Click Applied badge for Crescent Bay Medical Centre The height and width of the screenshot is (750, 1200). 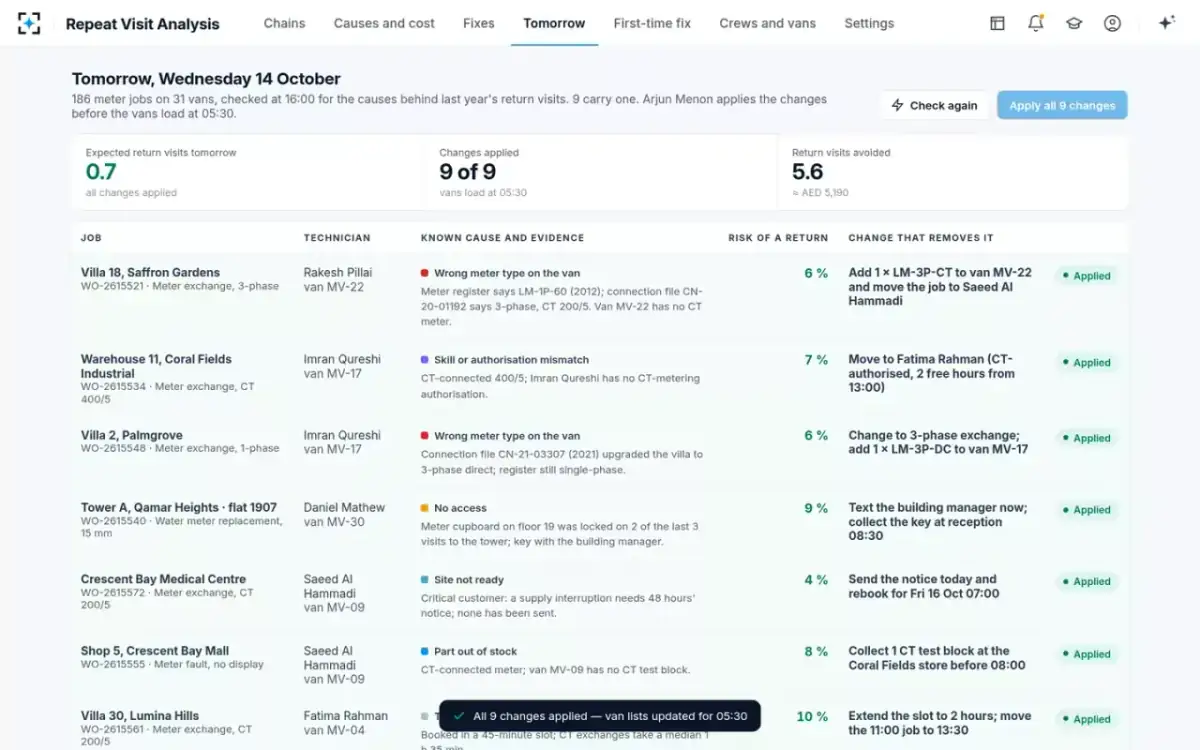[x=1086, y=582]
